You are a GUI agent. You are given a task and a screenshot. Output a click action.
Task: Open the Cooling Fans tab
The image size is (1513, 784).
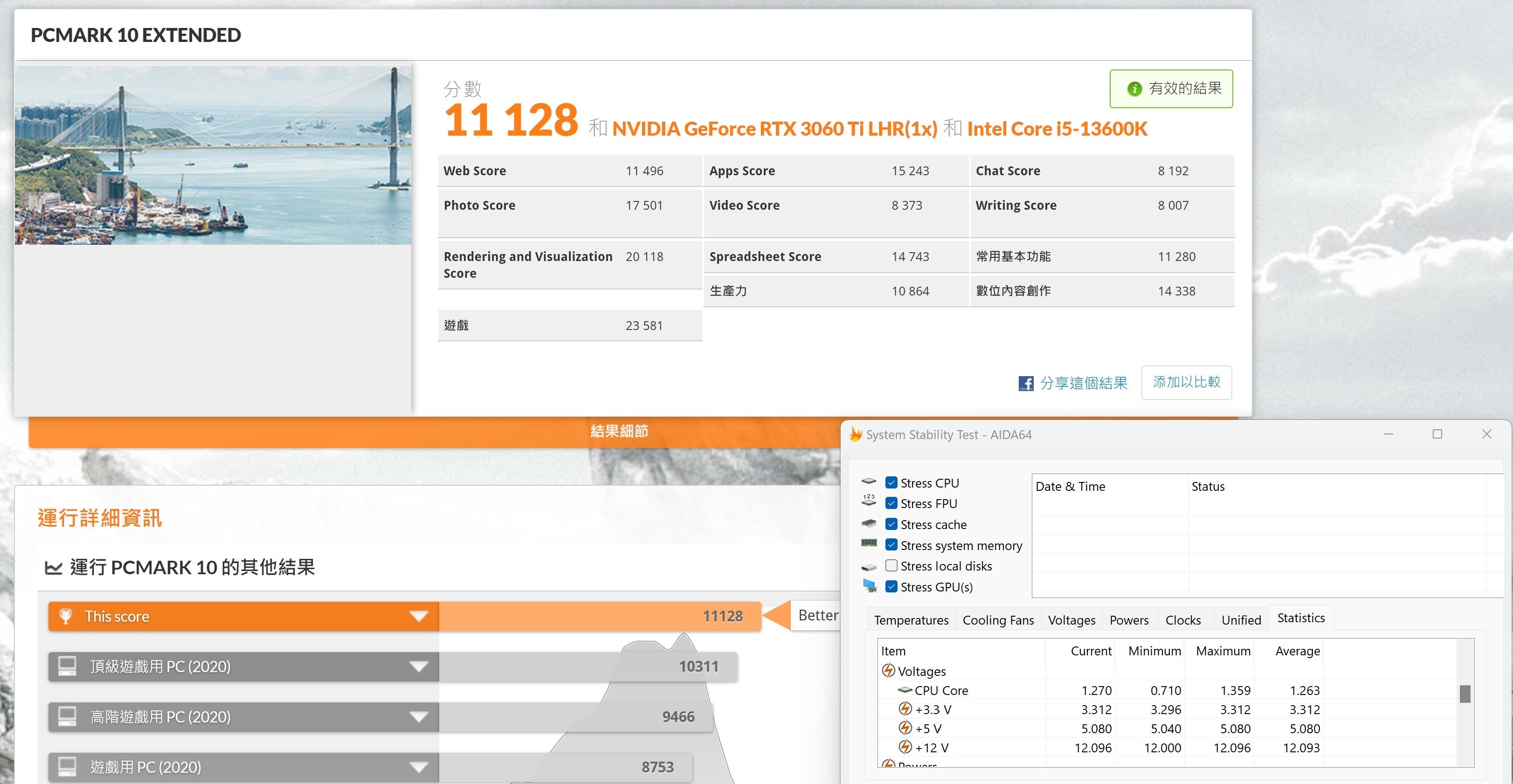point(997,620)
